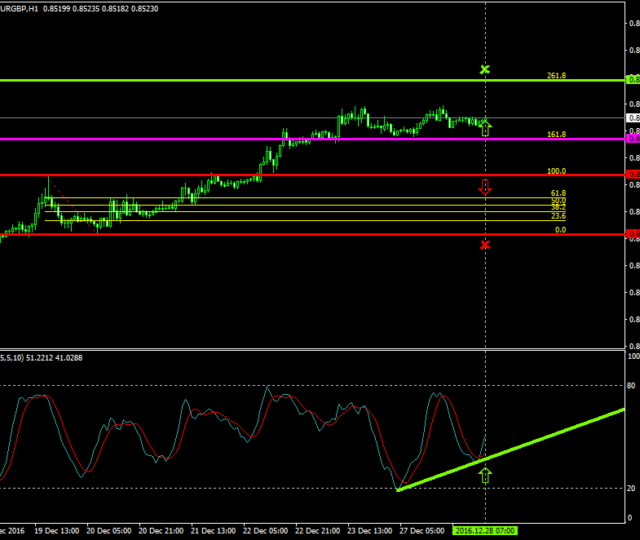Select the red 0.0 Fibonacci level line
Image resolution: width=640 pixels, height=540 pixels.
[300, 234]
